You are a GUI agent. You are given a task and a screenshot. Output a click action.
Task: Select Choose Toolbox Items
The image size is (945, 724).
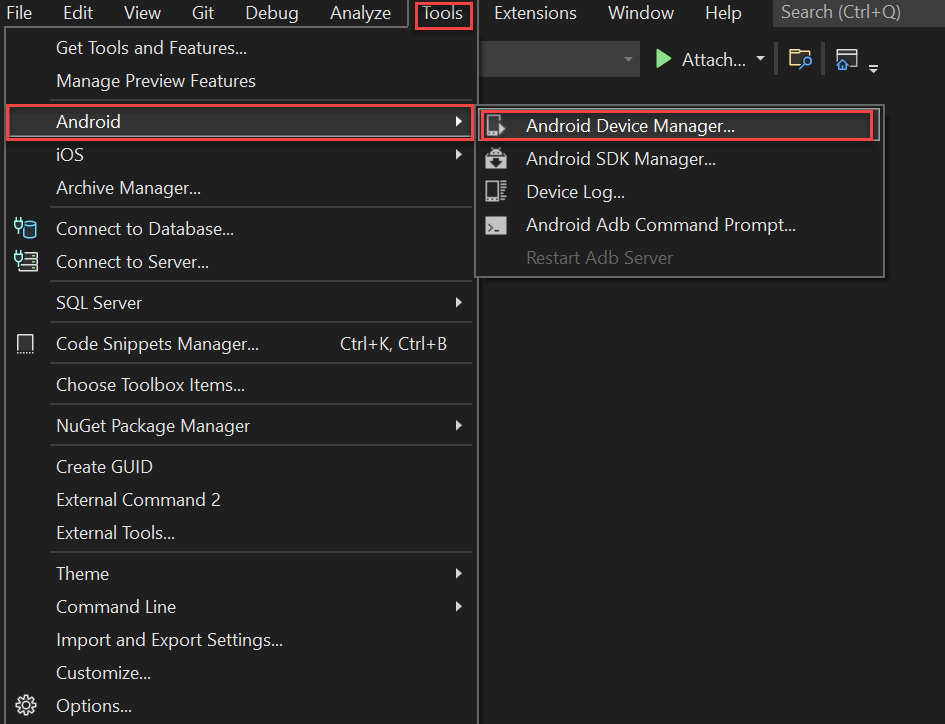click(x=240, y=385)
